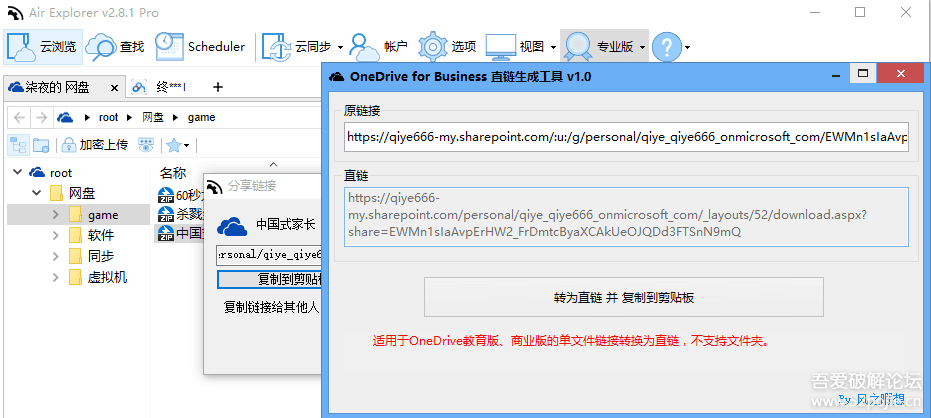
Task: Switch to the 终*** tab
Action: click(x=159, y=87)
